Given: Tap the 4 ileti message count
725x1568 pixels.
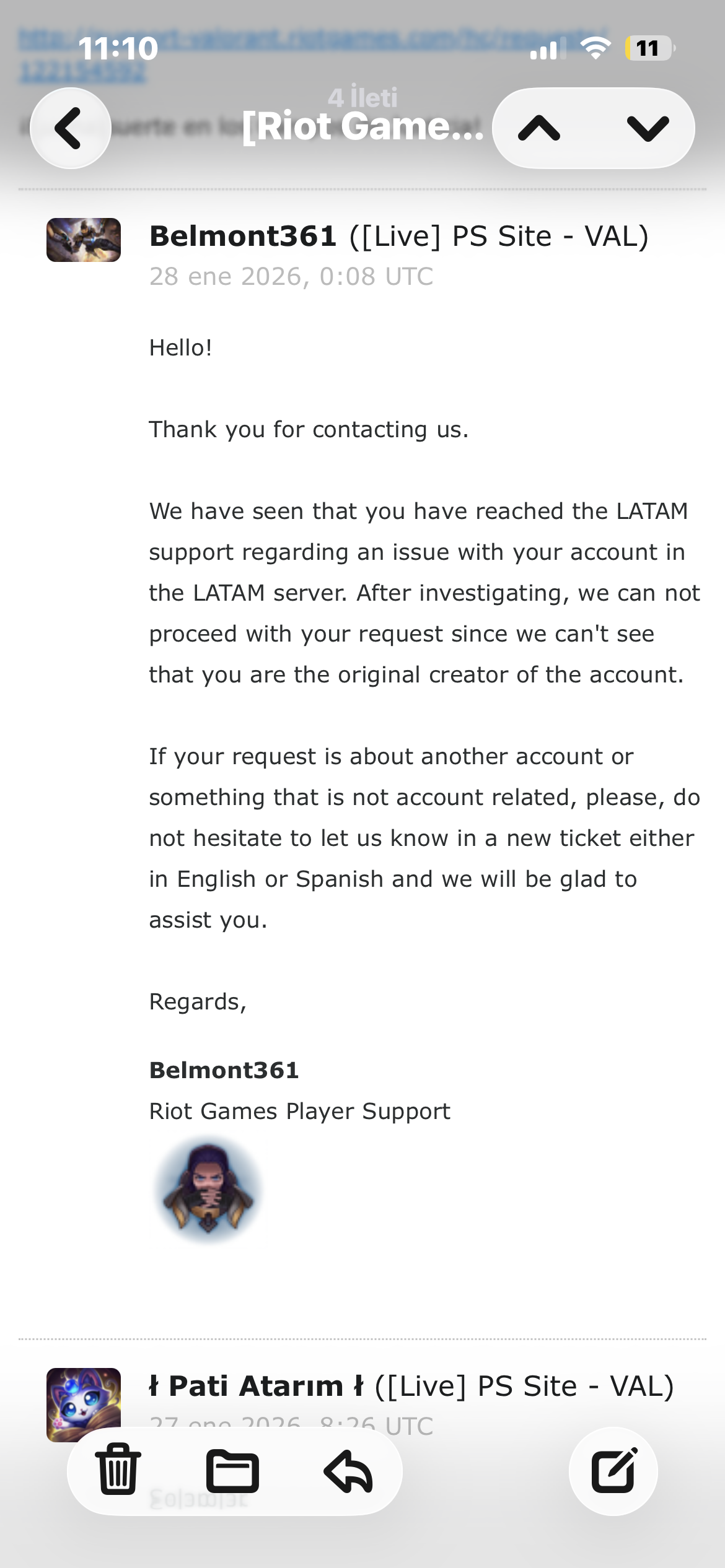Looking at the screenshot, I should pyautogui.click(x=362, y=97).
